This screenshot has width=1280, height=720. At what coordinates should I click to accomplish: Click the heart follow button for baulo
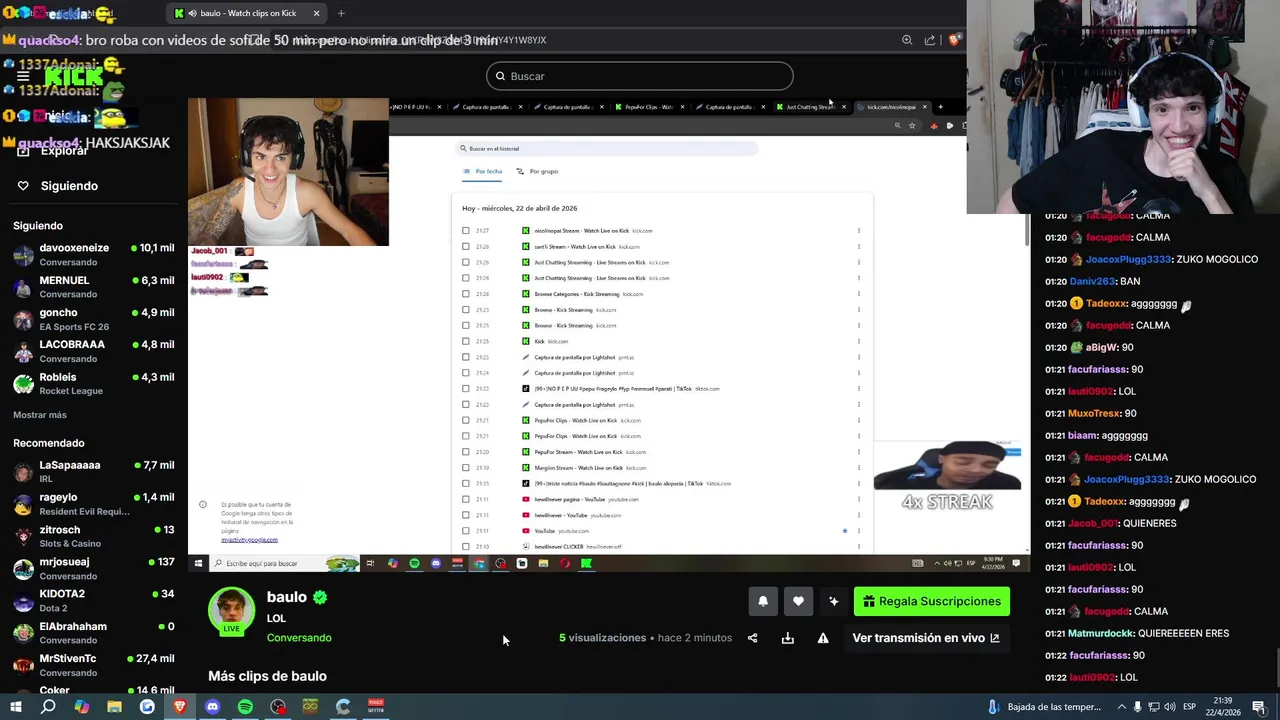pyautogui.click(x=798, y=601)
